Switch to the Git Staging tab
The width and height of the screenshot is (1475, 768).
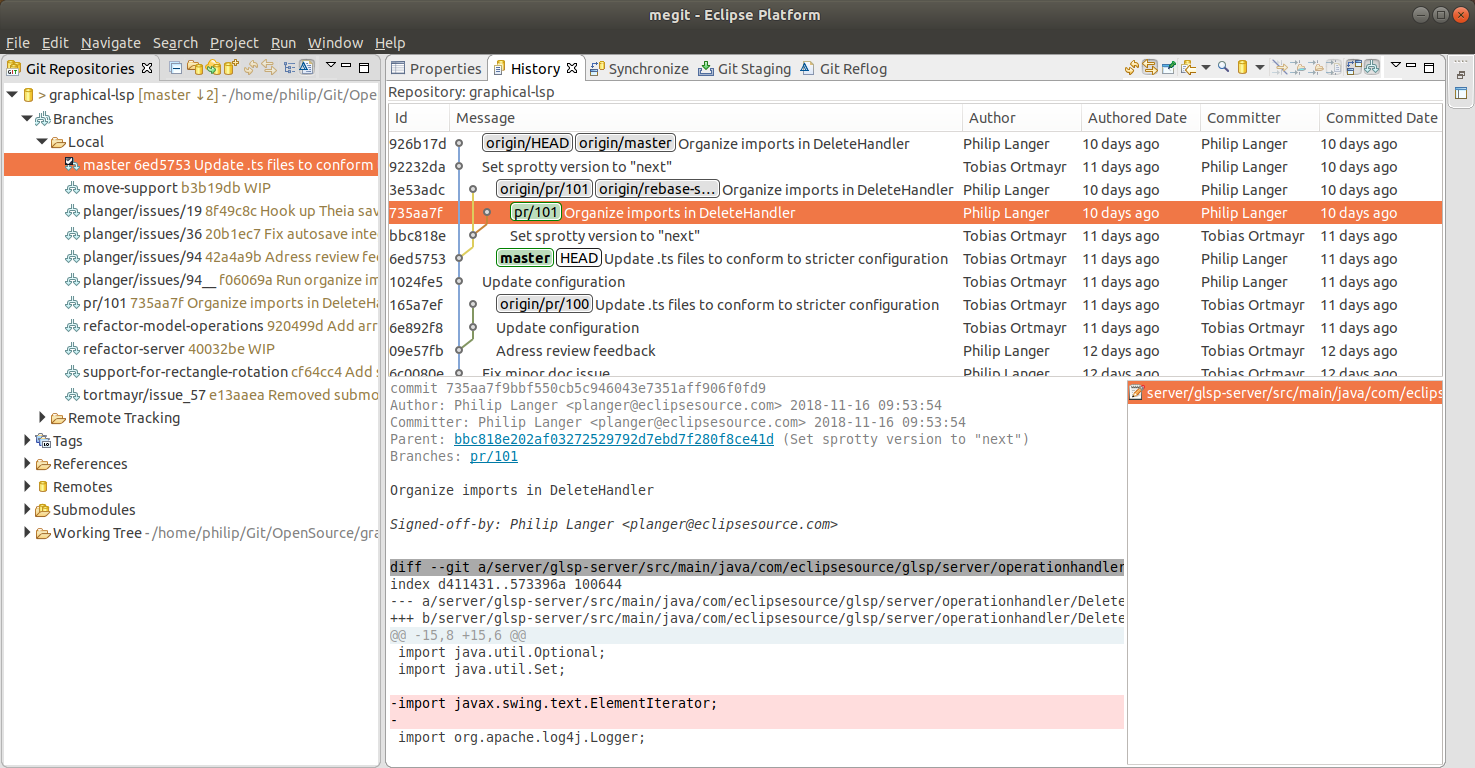744,68
